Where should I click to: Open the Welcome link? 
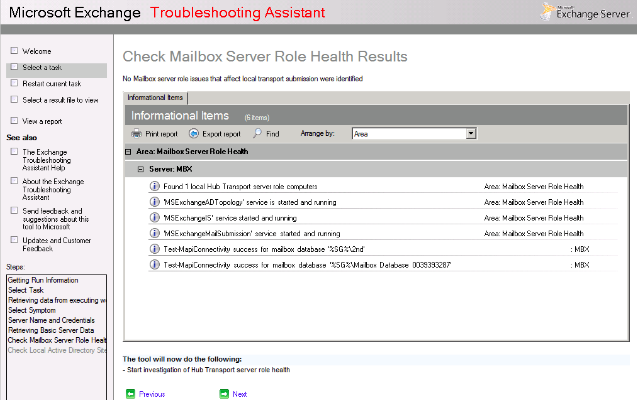pyautogui.click(x=37, y=51)
